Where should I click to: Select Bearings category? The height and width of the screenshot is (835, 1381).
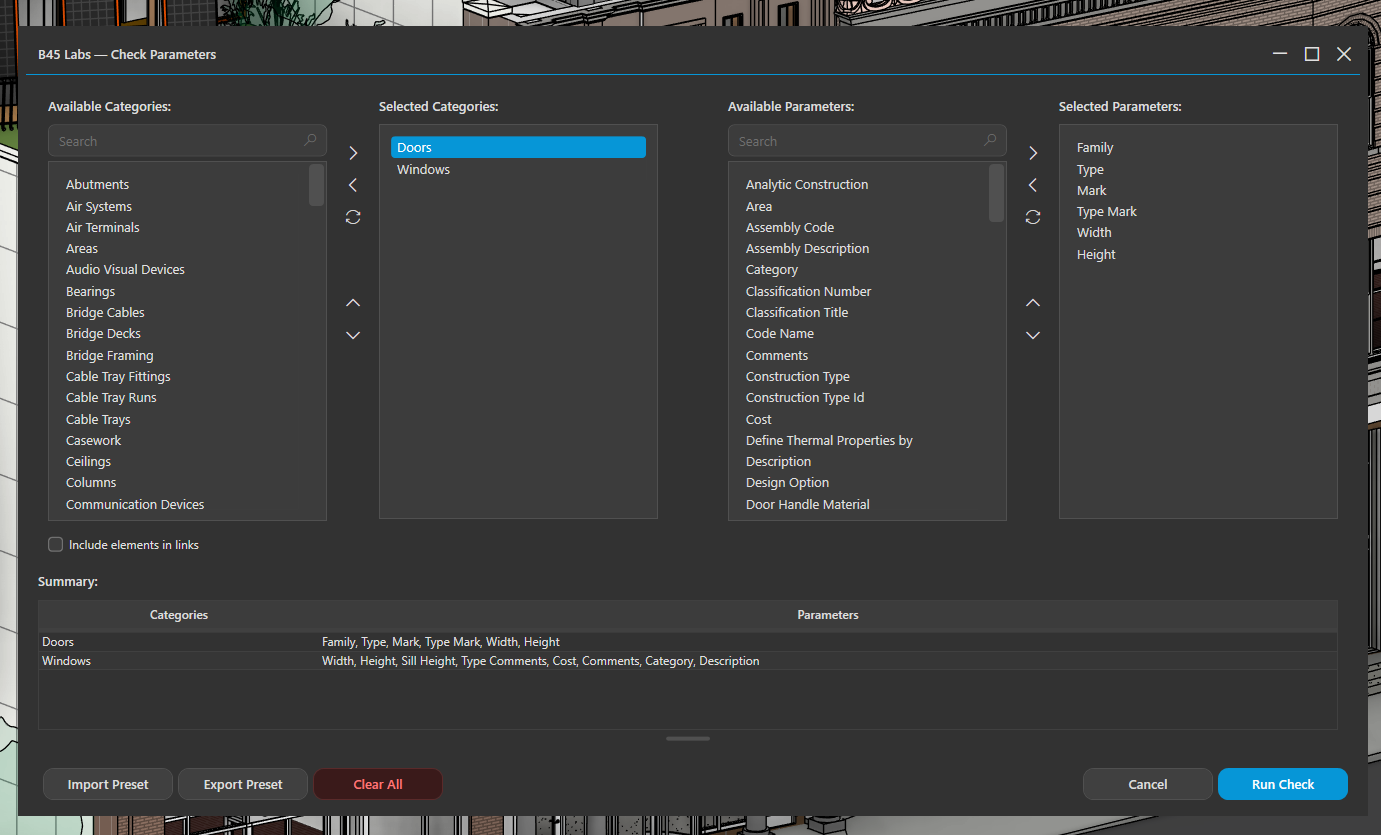(90, 291)
